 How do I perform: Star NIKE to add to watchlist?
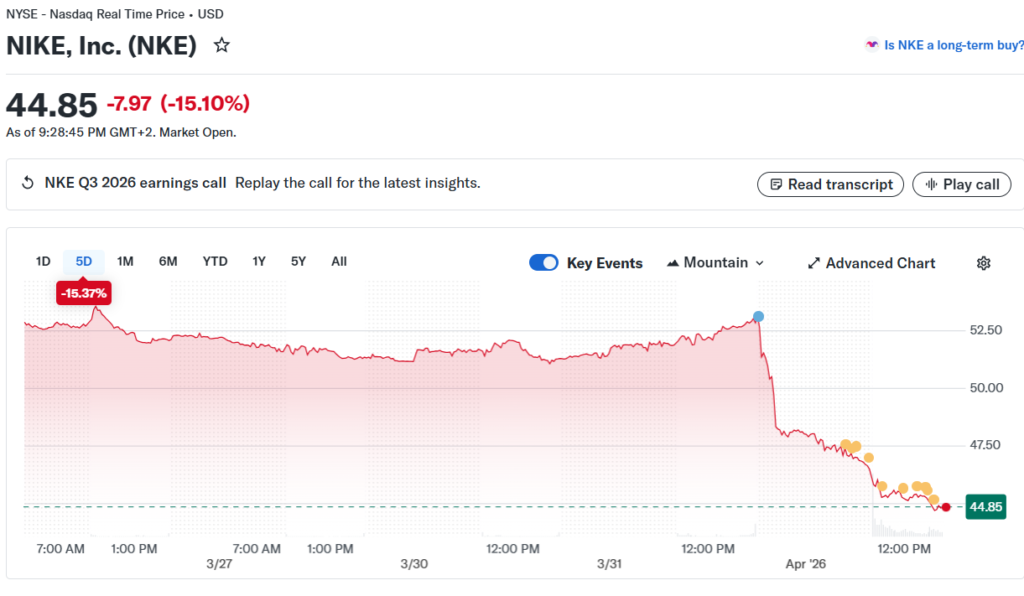222,46
